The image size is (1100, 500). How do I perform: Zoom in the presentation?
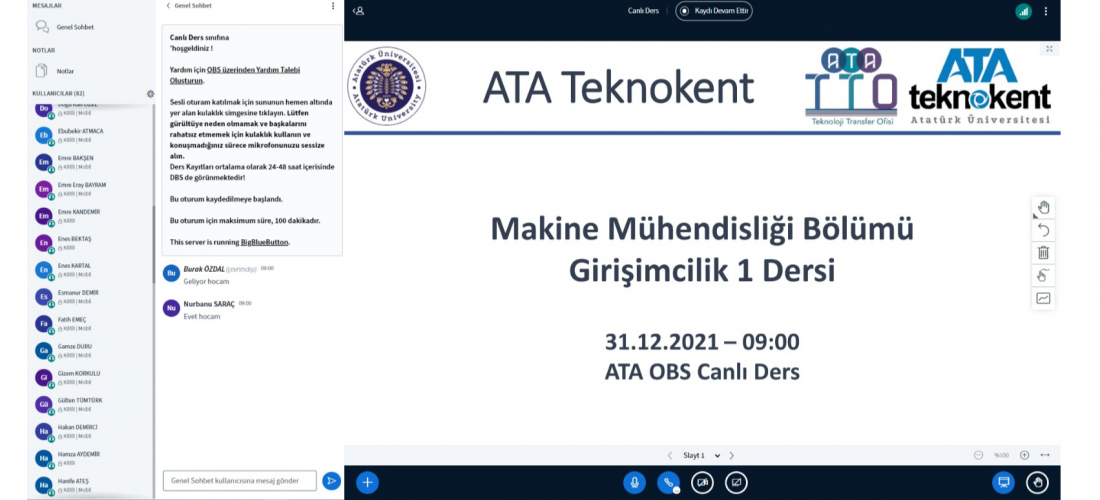point(1024,455)
